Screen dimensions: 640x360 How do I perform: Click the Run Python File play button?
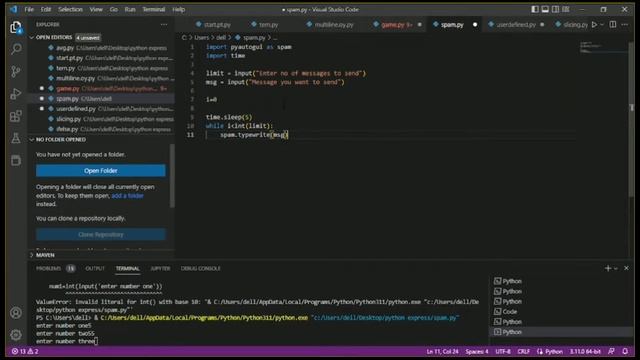point(594,25)
